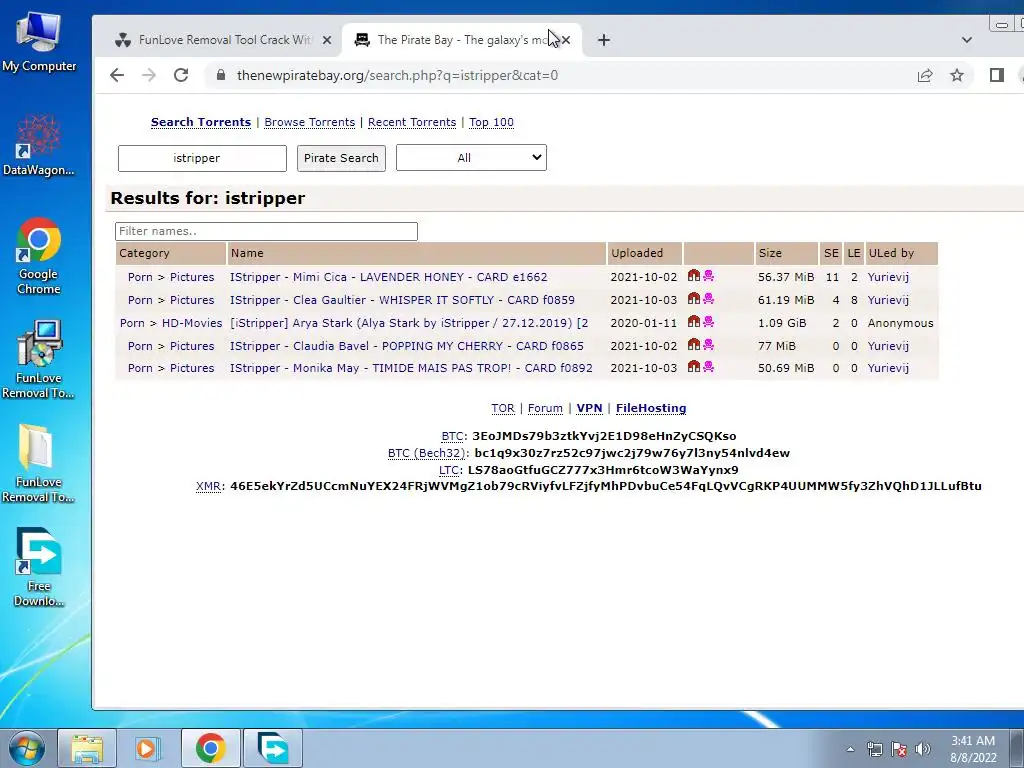Open Yurievij uploader in 56.37 MiB row
This screenshot has width=1024, height=768.
pos(888,277)
